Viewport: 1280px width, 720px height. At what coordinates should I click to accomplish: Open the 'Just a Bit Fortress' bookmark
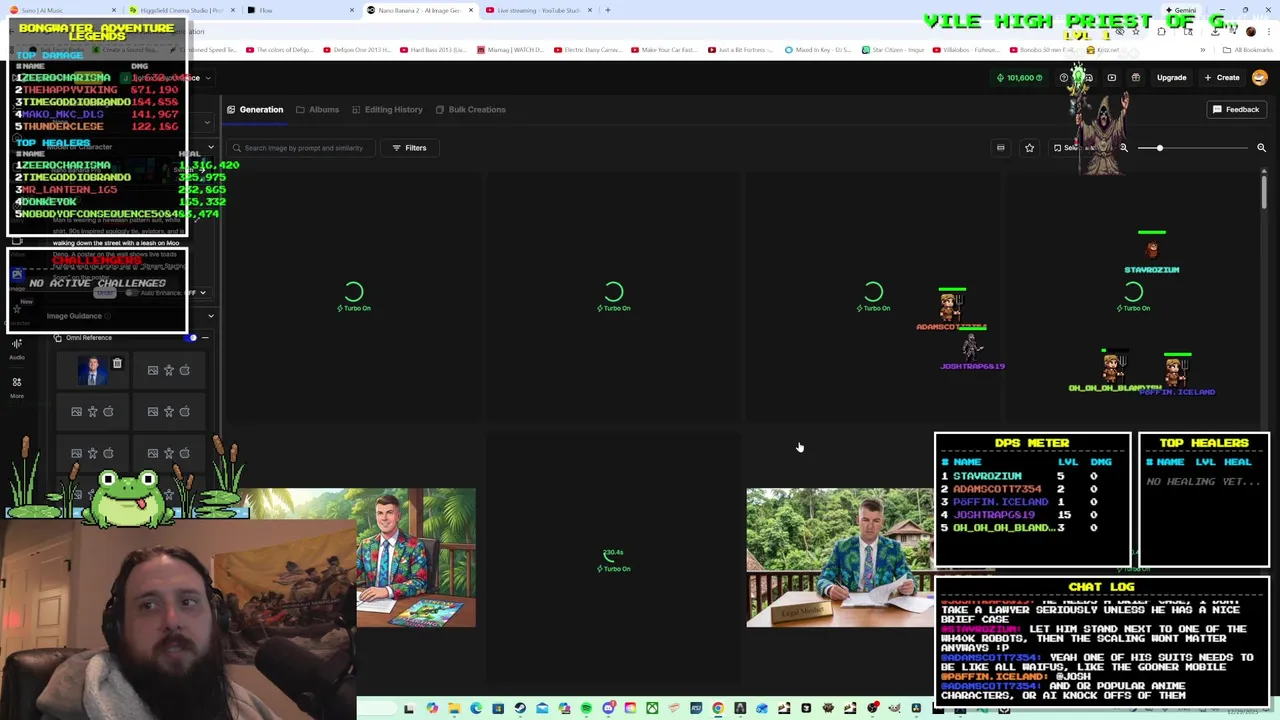(742, 49)
